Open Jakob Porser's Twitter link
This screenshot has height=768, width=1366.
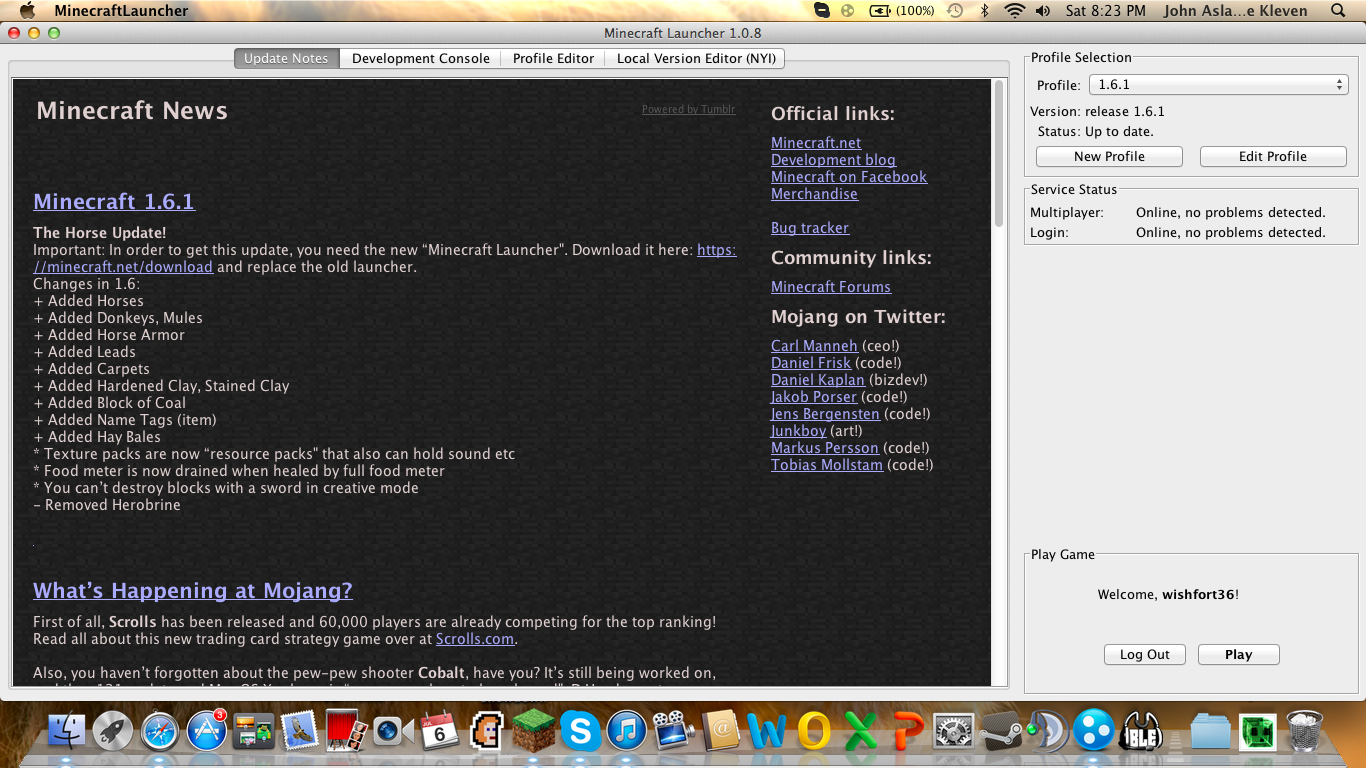point(814,397)
